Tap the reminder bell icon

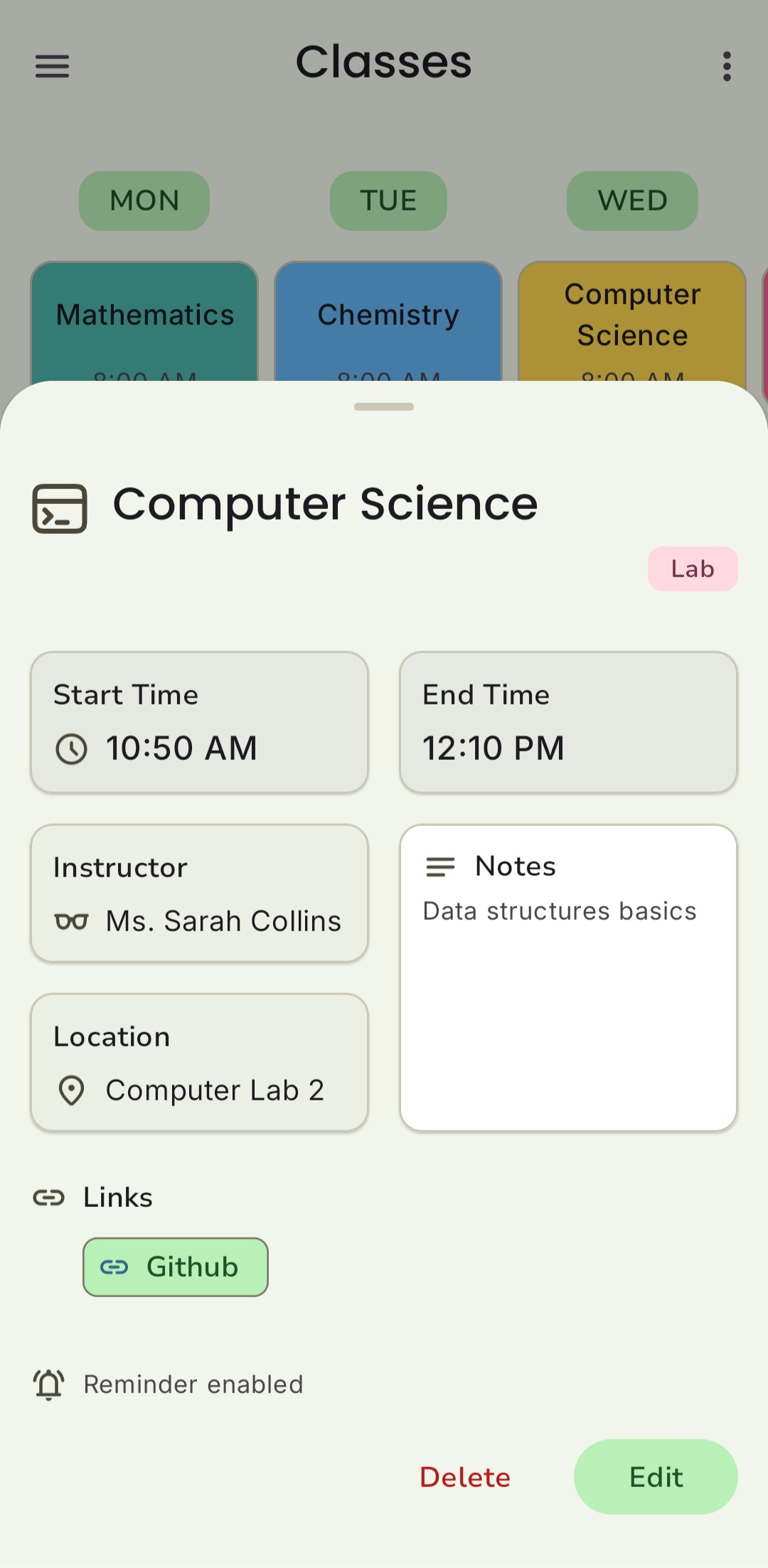(49, 1385)
